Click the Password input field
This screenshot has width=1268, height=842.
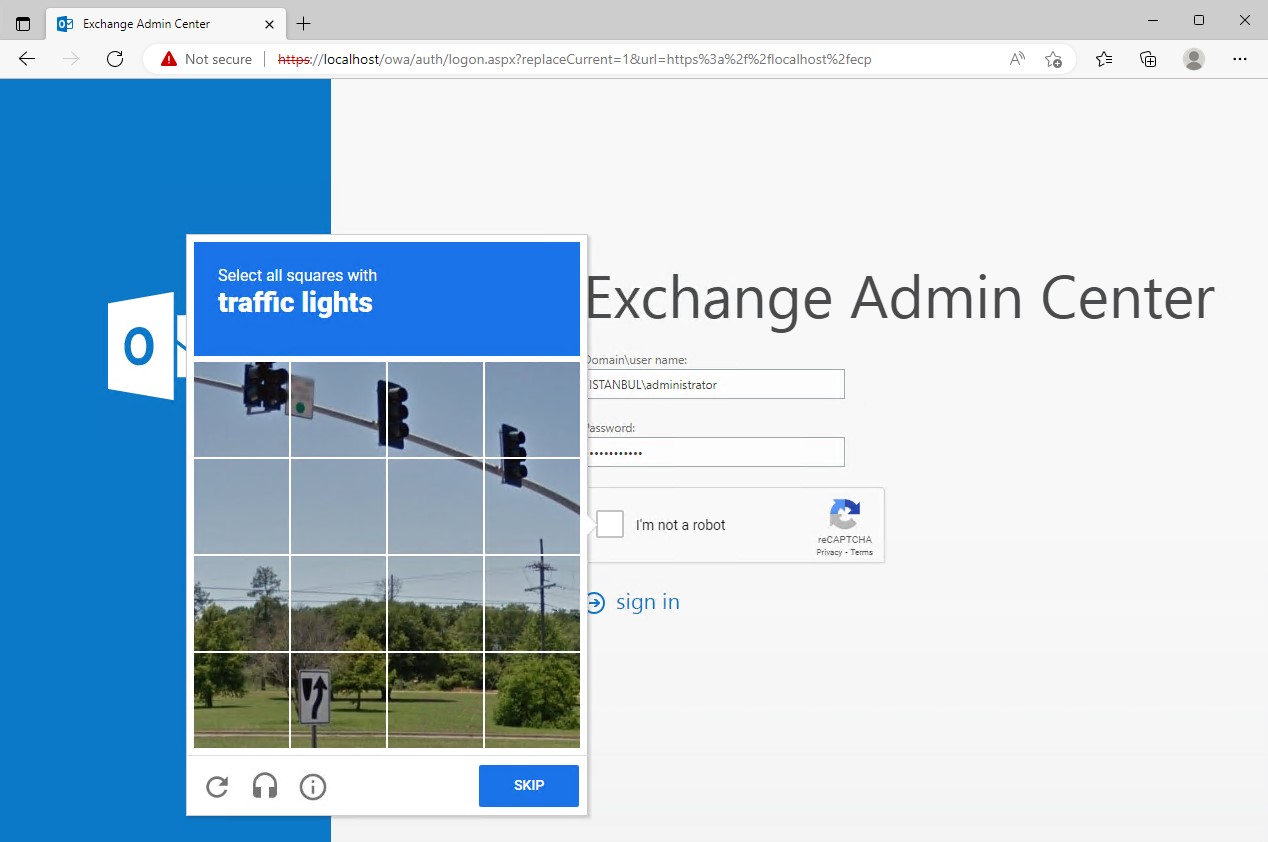715,452
